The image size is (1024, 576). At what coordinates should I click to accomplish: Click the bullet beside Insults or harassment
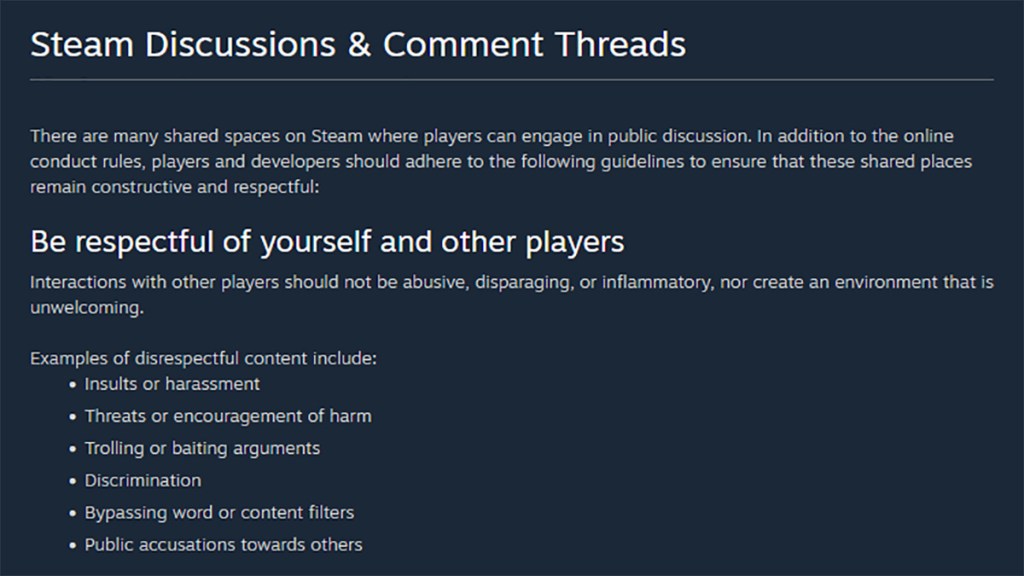(73, 385)
